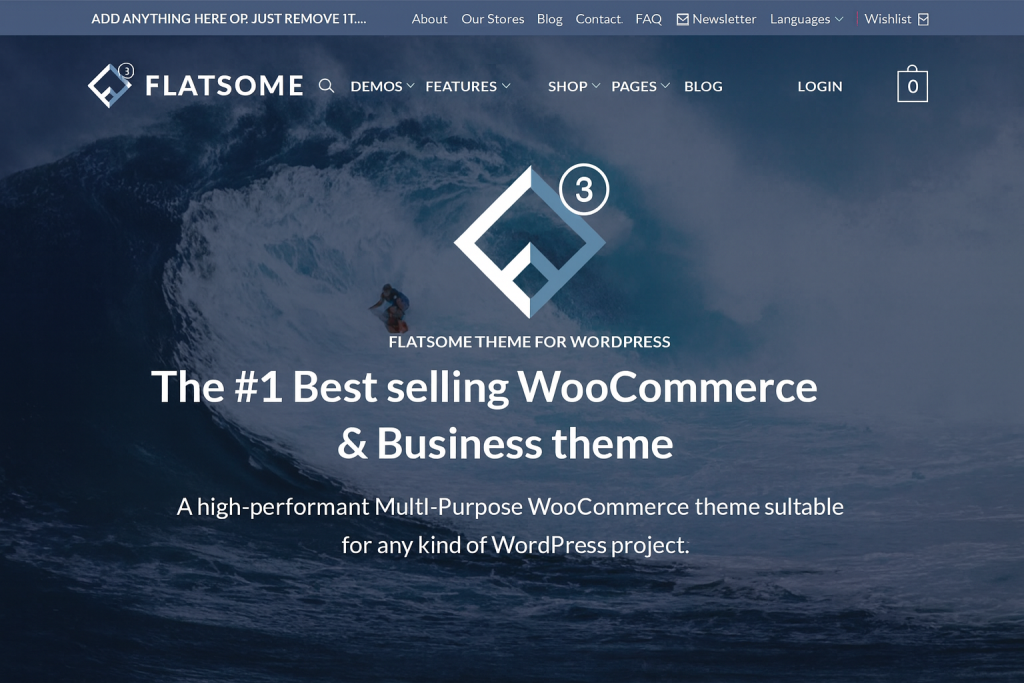This screenshot has height=683, width=1024.
Task: Click the Newsletter envelope icon
Action: (x=682, y=20)
